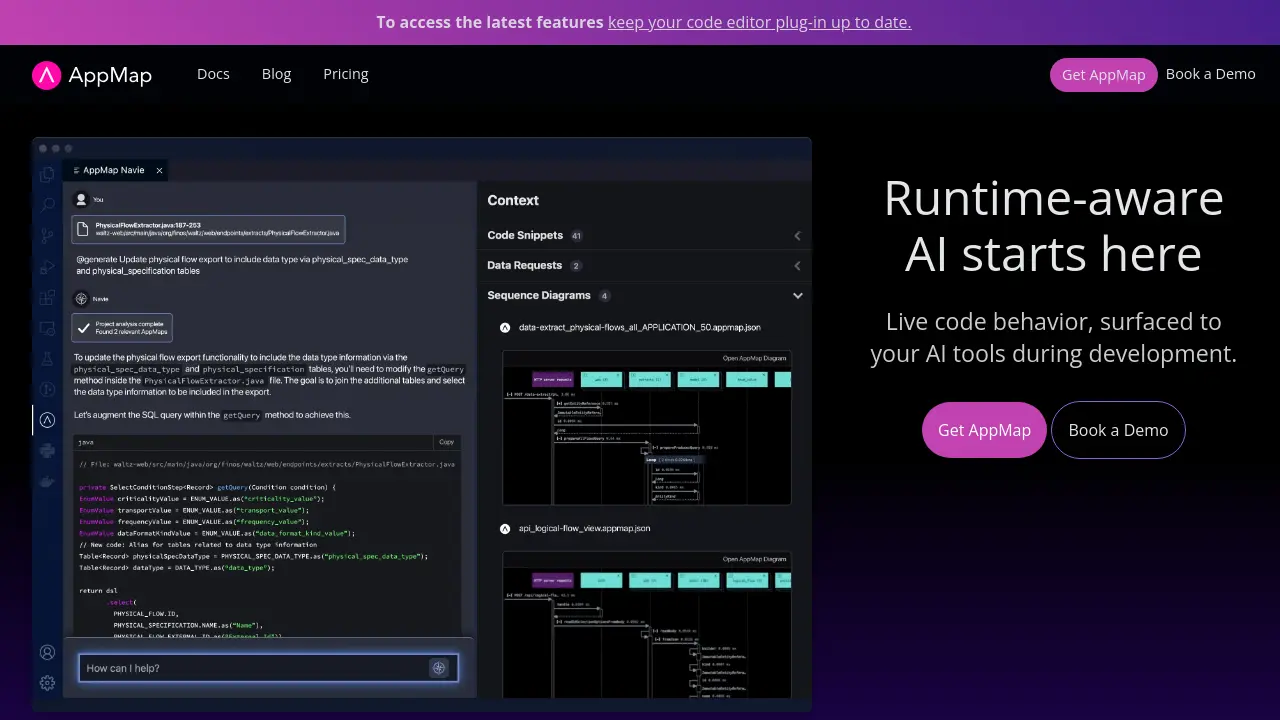Open the Run and Debug icon in the editor sidebar
The width and height of the screenshot is (1280, 720).
[47, 267]
